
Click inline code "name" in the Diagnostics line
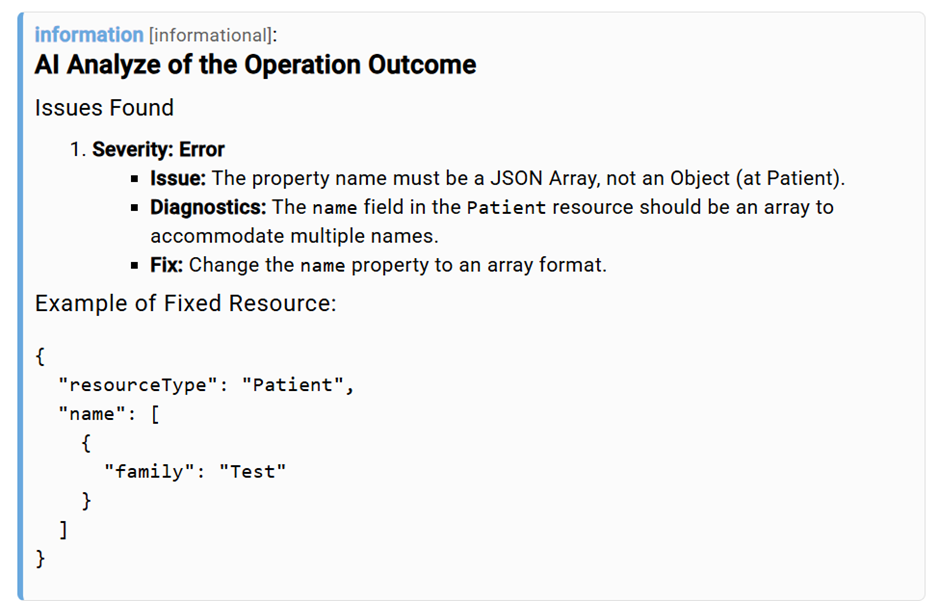[332, 208]
